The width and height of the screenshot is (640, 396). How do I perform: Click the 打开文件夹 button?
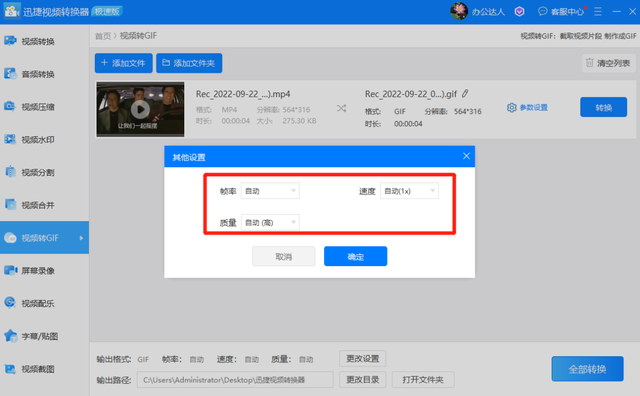[x=423, y=380]
